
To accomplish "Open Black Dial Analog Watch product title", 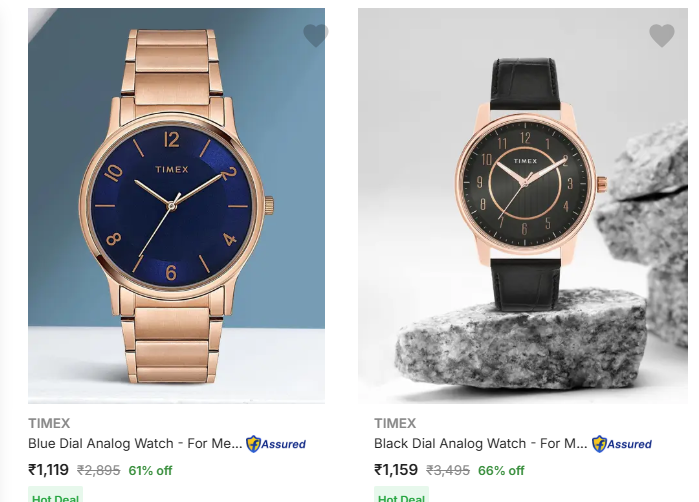I will (481, 444).
